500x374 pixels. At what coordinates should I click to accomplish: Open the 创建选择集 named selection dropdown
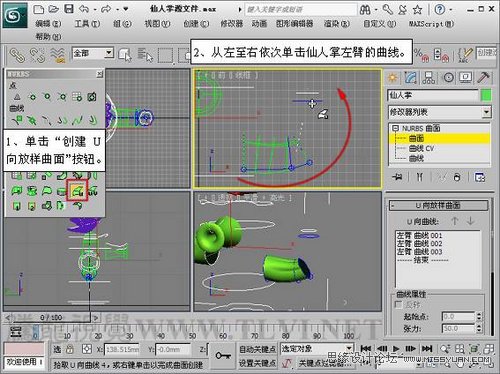click(x=487, y=53)
